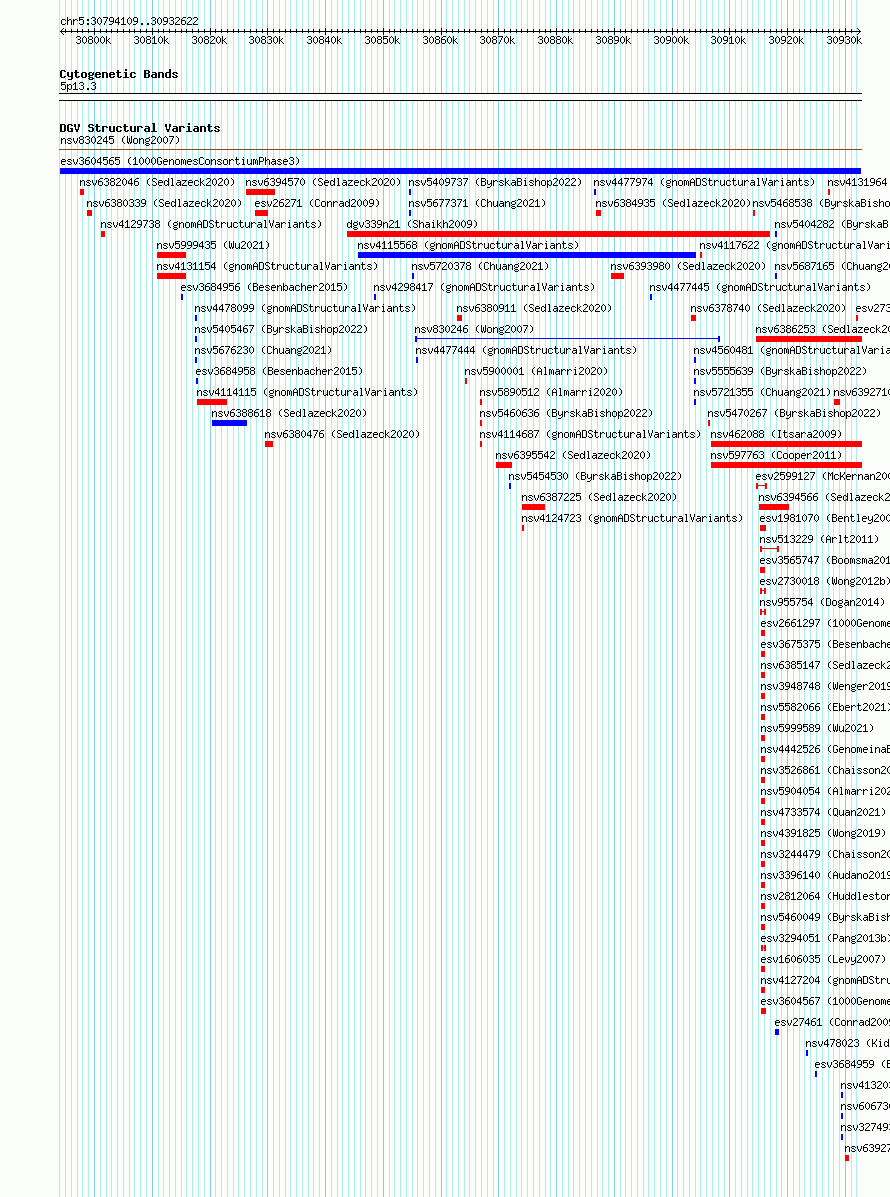Click esv26271 (Conrad2009) variant
Viewport: 890px width, 1197px height.
[317, 203]
